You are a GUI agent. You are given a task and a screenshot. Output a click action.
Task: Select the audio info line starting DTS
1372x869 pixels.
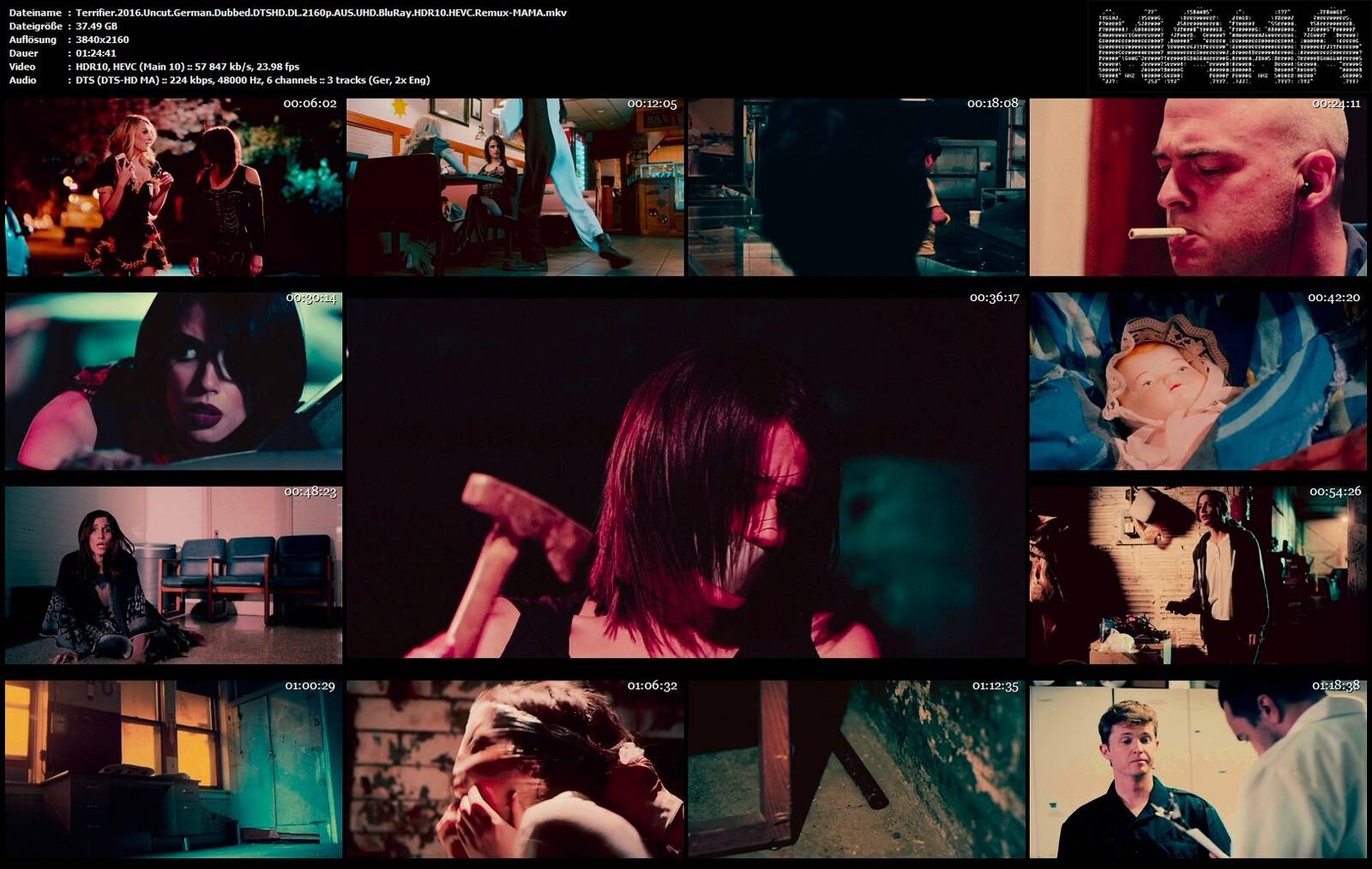[253, 80]
